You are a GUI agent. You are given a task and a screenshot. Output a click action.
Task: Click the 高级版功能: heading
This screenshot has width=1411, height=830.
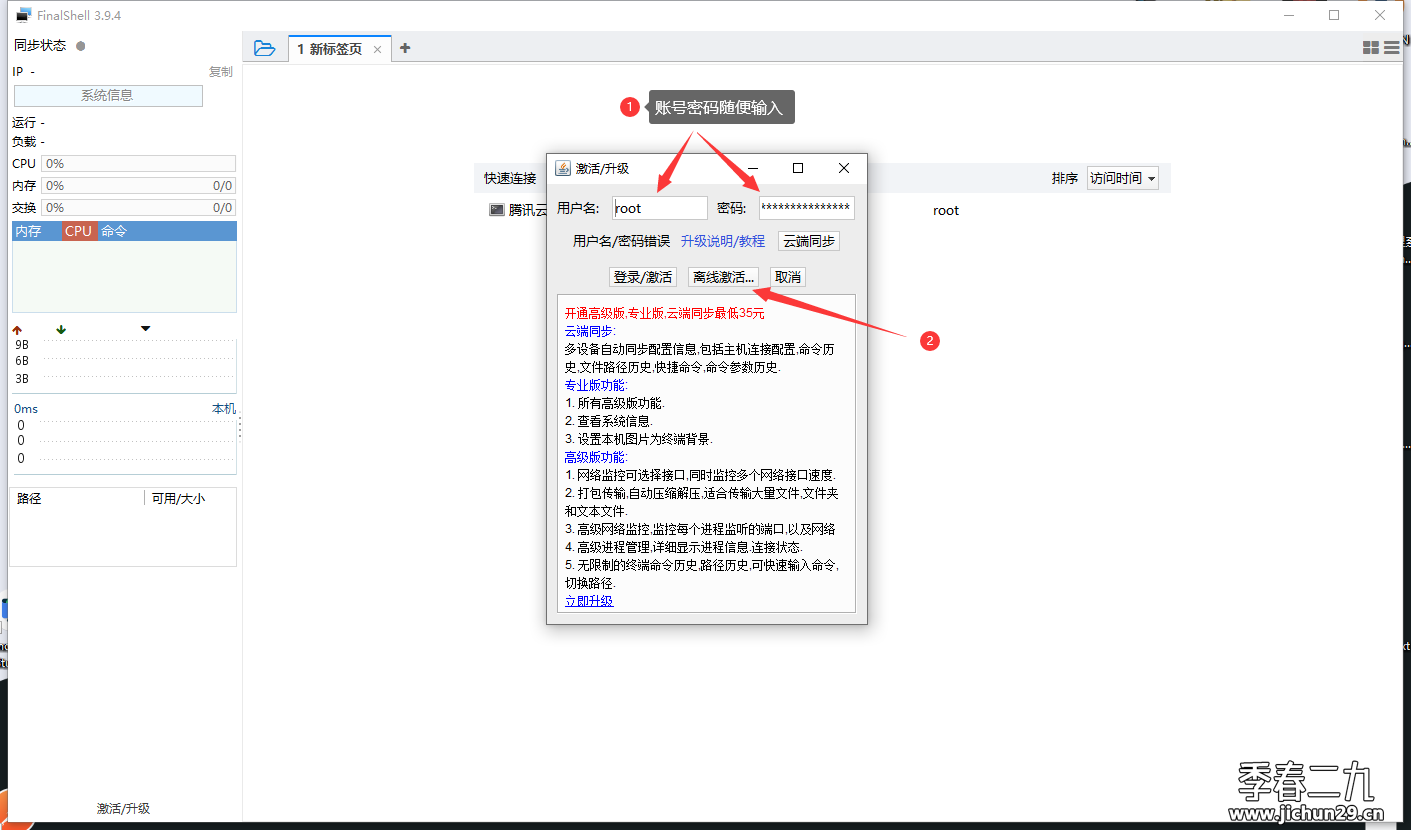click(x=596, y=457)
